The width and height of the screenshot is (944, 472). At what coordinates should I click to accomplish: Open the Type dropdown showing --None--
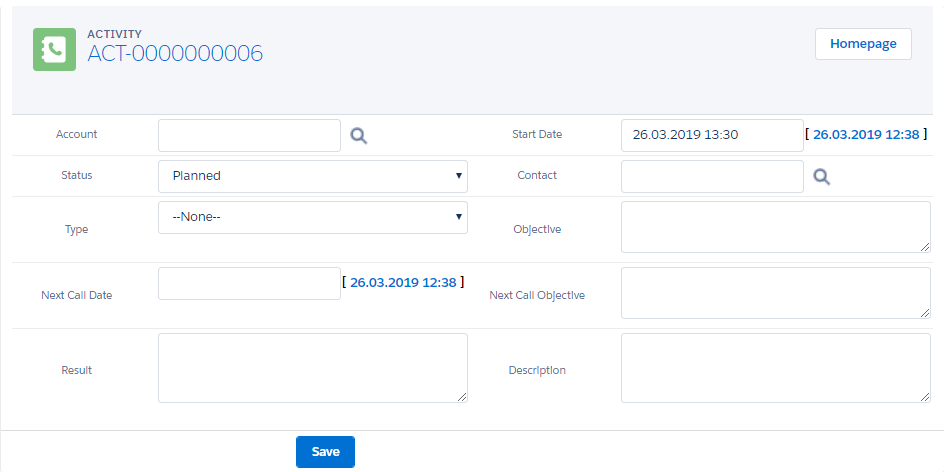pos(312,217)
